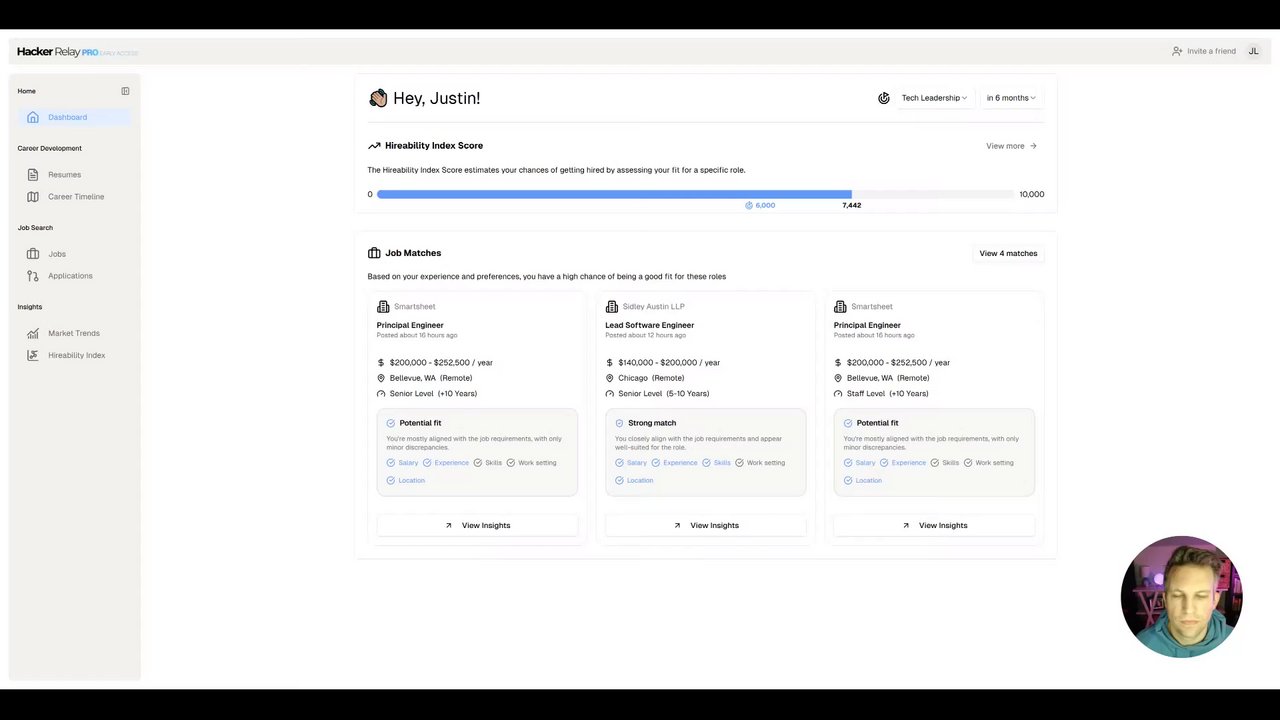The image size is (1280, 720).
Task: Click the Salary tag on Sidley Austin card
Action: coord(631,463)
